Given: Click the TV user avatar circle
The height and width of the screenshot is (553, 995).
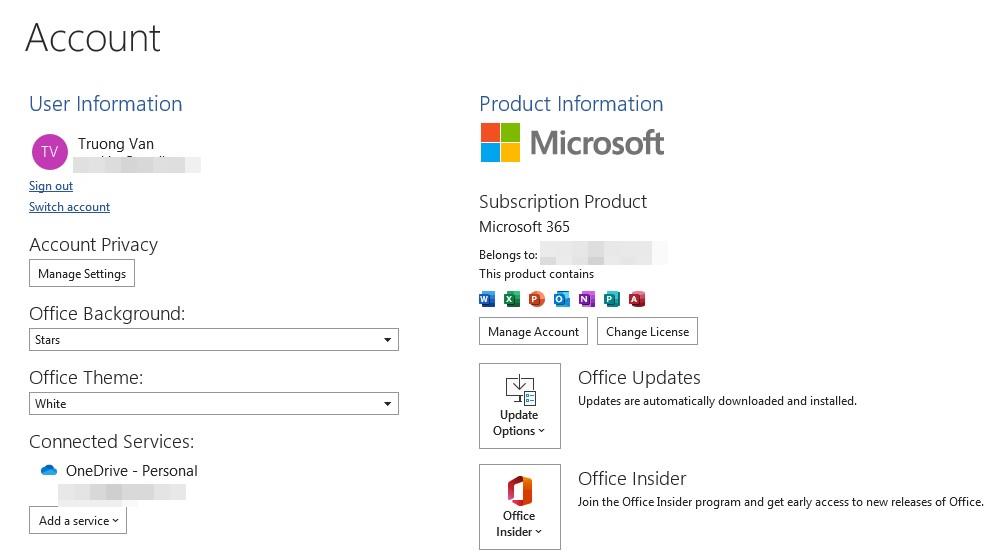Looking at the screenshot, I should click(49, 152).
